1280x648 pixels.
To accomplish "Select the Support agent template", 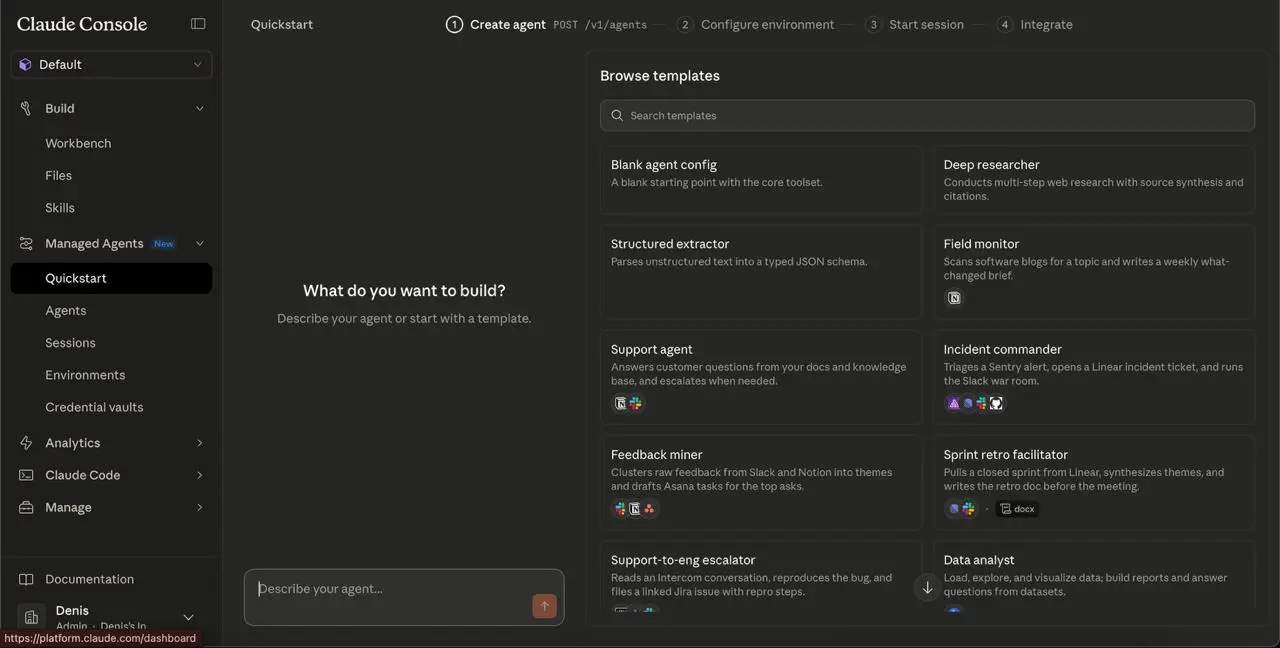I will coord(761,377).
